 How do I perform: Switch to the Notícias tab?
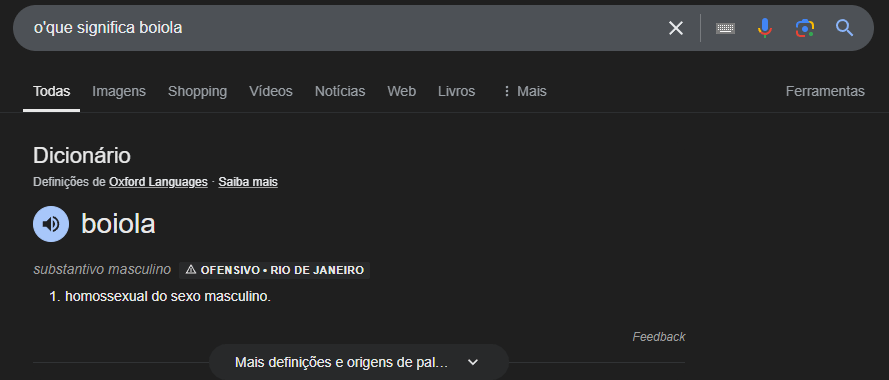(340, 91)
